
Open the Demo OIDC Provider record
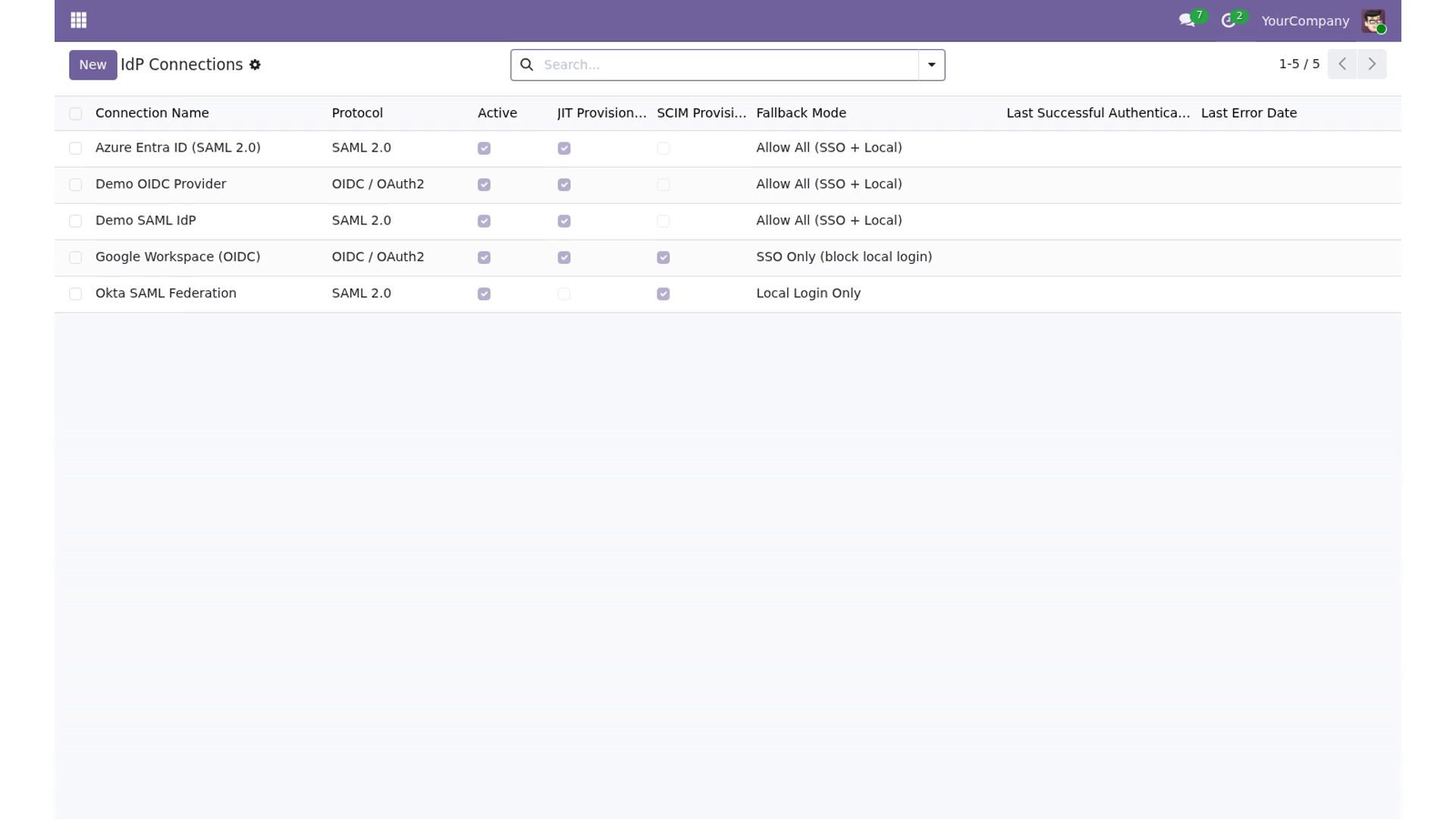click(161, 184)
